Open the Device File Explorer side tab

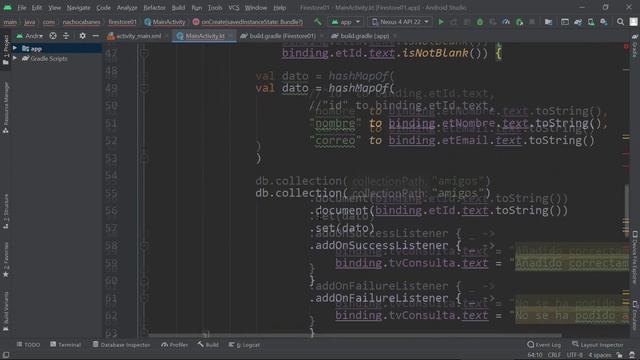635,257
